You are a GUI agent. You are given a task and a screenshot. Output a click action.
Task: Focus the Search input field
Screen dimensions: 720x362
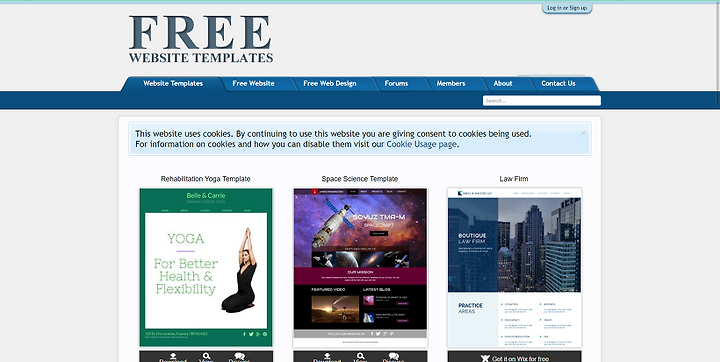pos(542,101)
